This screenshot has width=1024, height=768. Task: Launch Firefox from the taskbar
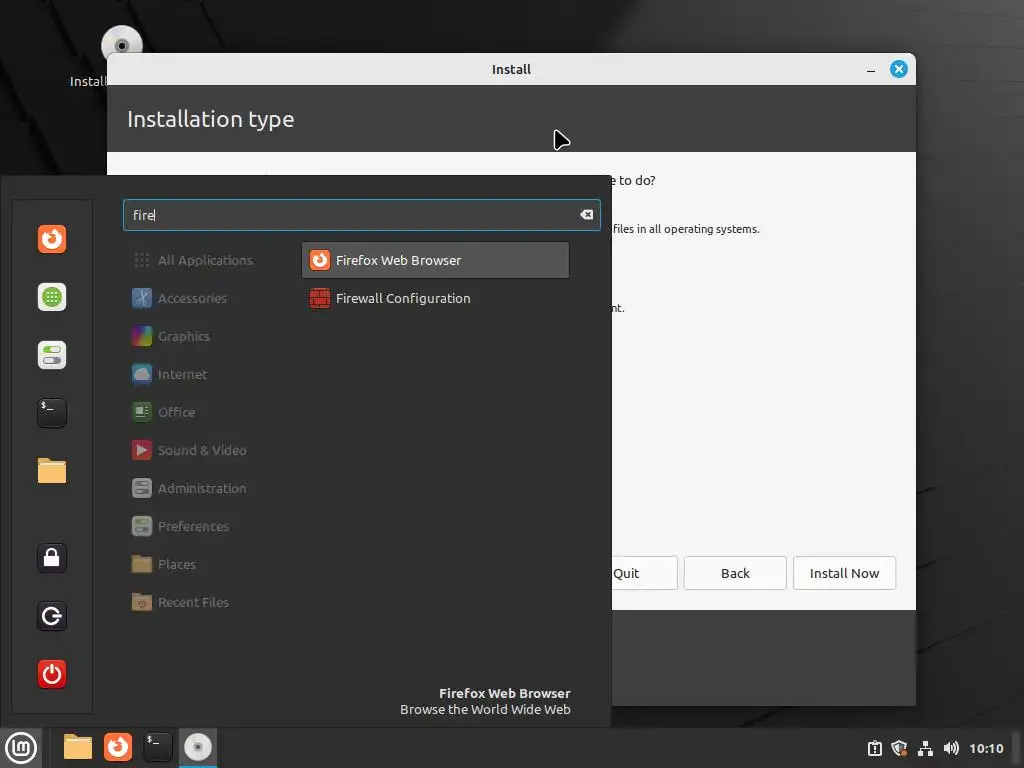point(118,747)
